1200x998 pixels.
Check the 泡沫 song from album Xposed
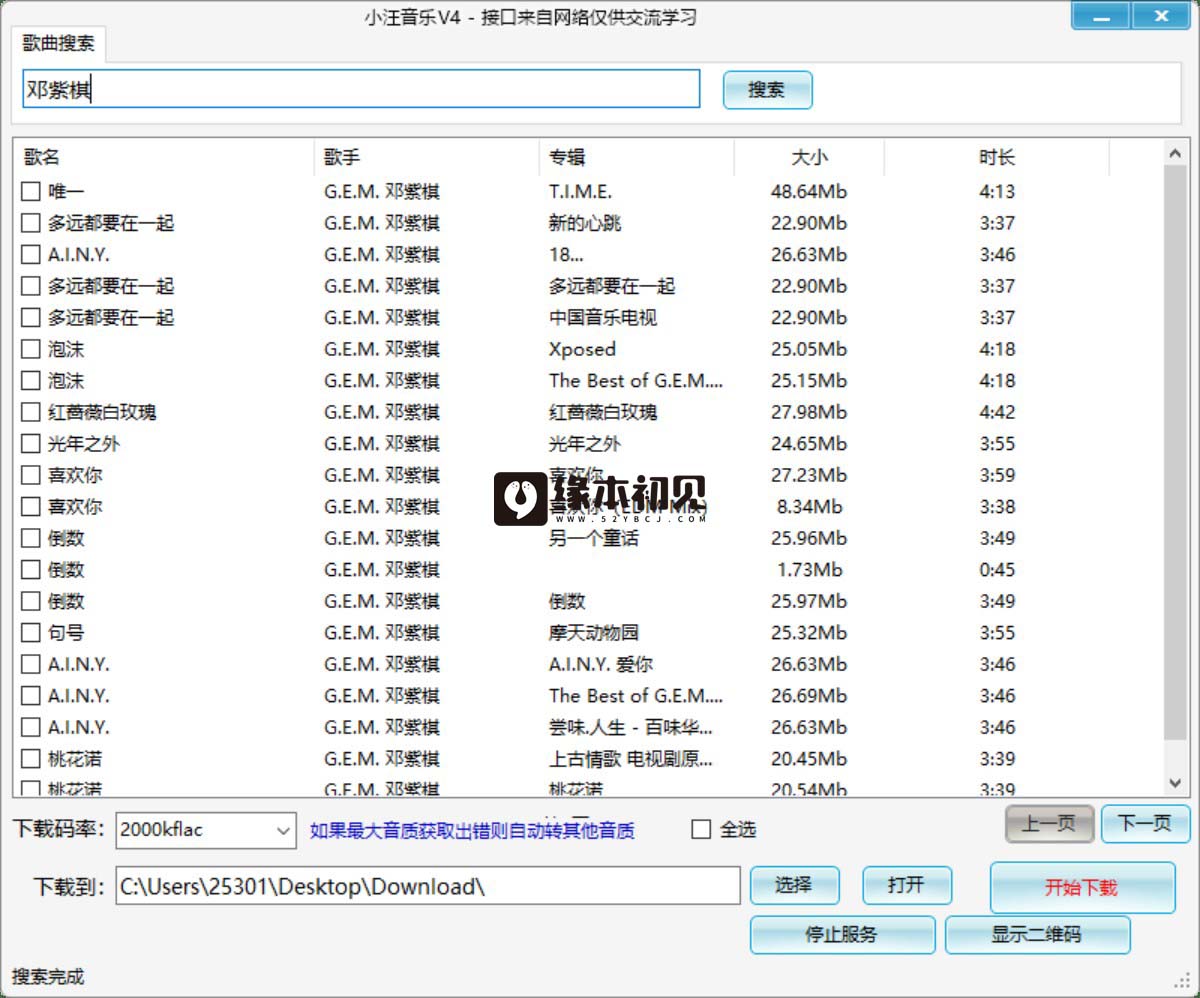[x=31, y=349]
